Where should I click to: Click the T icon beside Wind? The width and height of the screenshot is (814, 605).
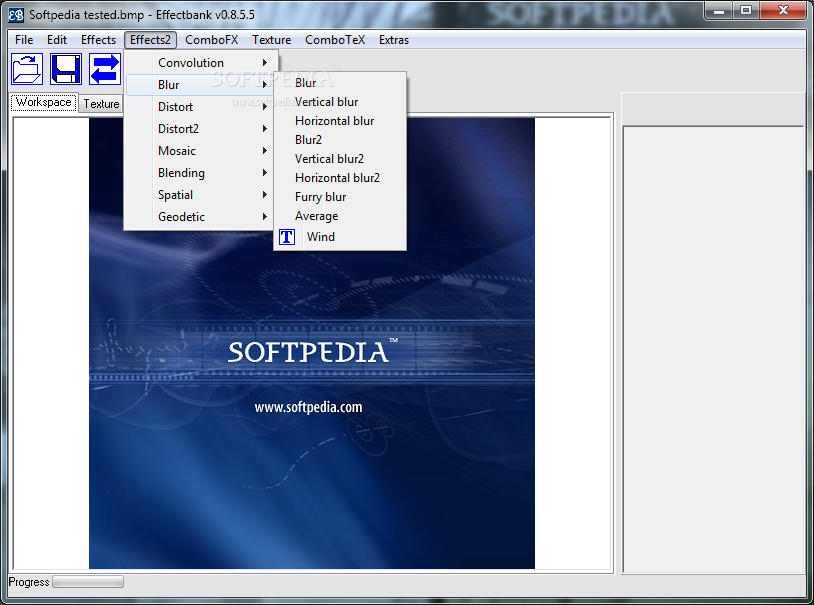click(x=287, y=237)
